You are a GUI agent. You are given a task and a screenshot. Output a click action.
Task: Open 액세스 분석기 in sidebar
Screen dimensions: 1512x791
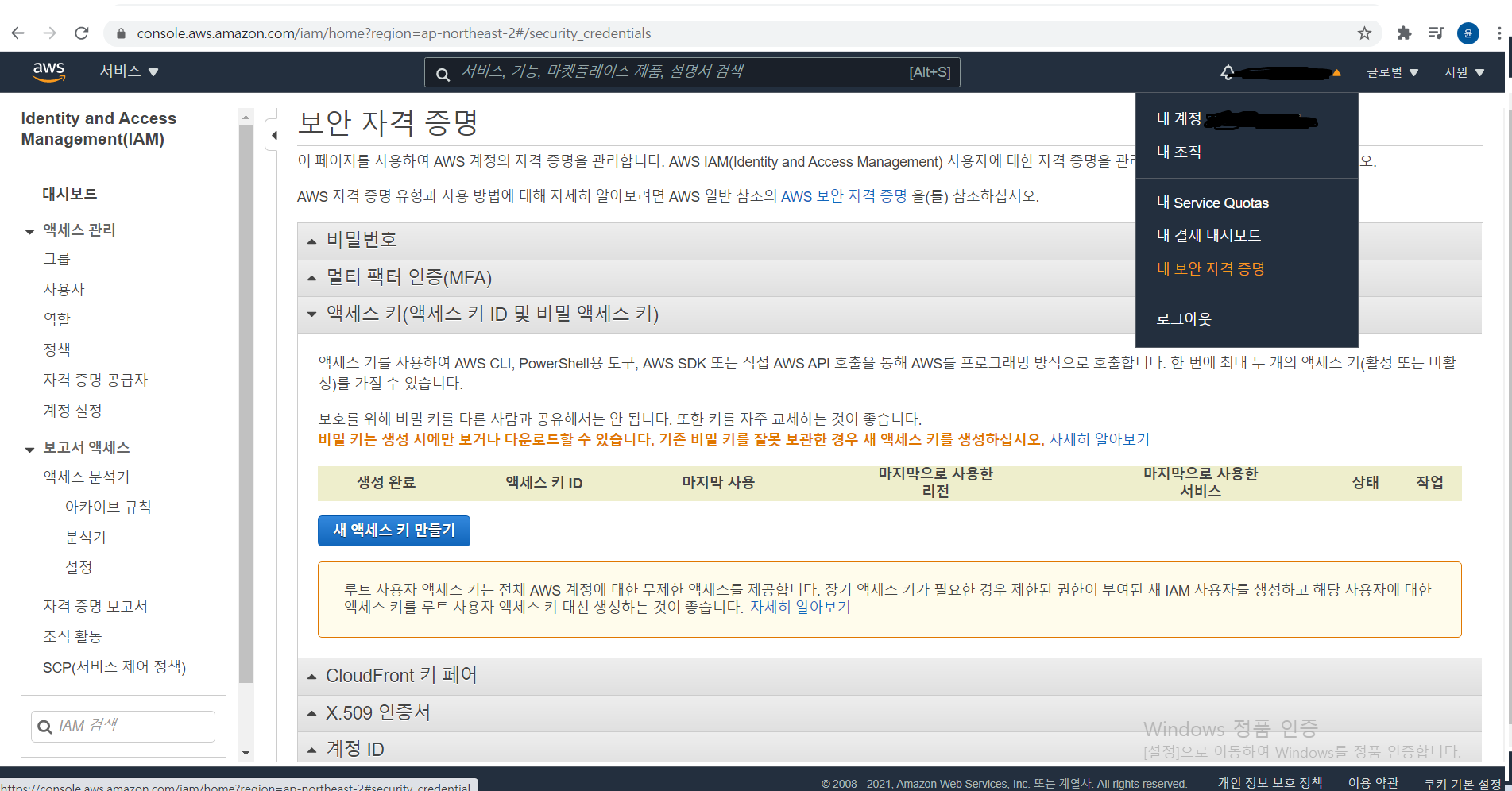click(87, 477)
